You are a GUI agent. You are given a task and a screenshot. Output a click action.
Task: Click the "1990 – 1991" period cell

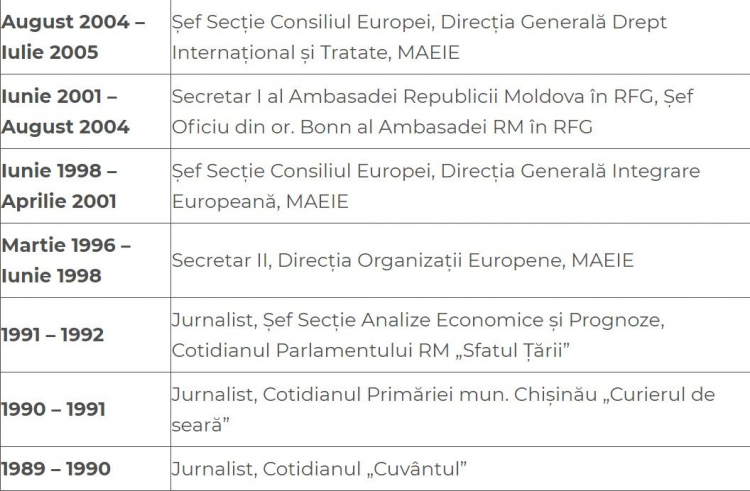(85, 409)
